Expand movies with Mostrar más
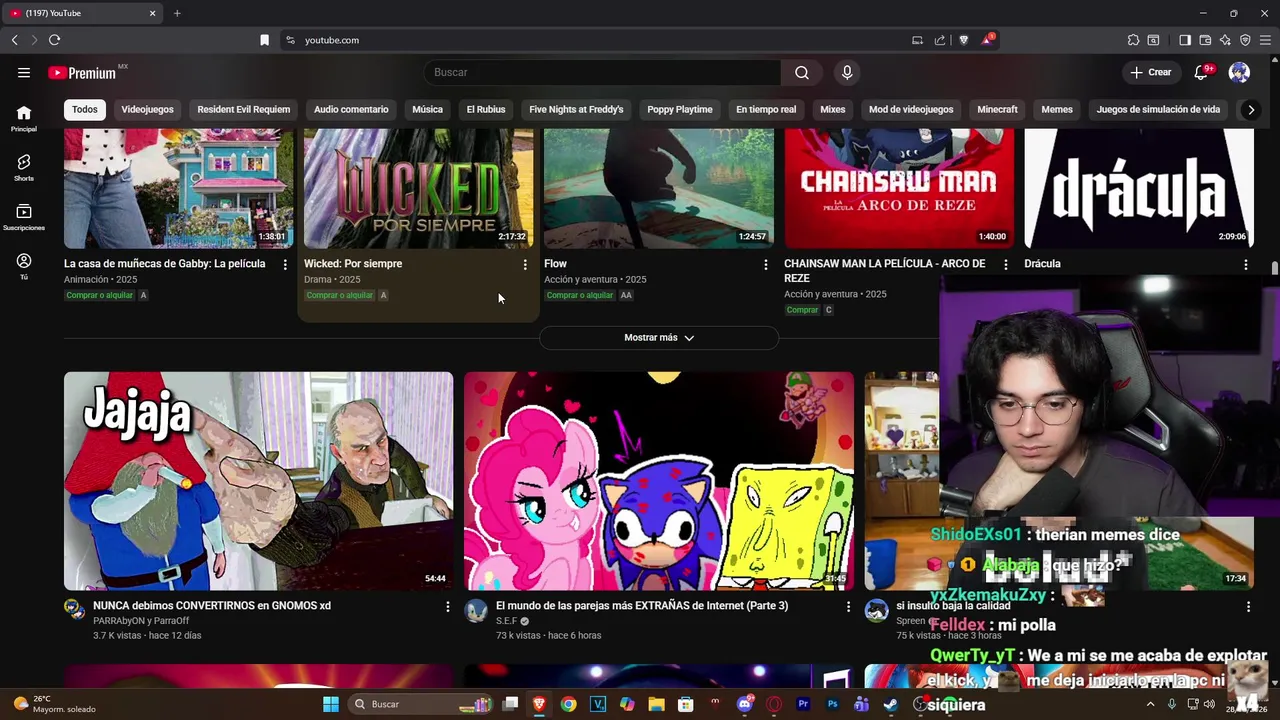The image size is (1280, 720). 659,338
